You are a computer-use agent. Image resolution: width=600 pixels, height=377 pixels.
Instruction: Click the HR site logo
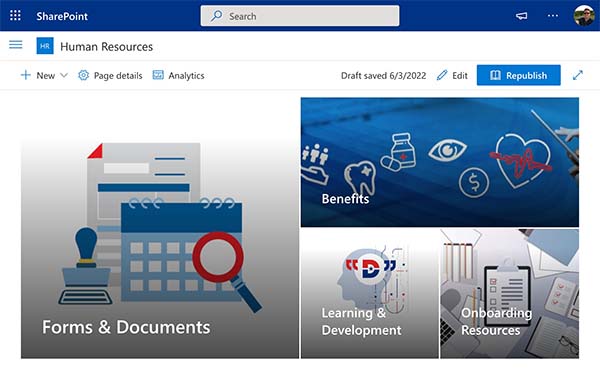pos(45,46)
